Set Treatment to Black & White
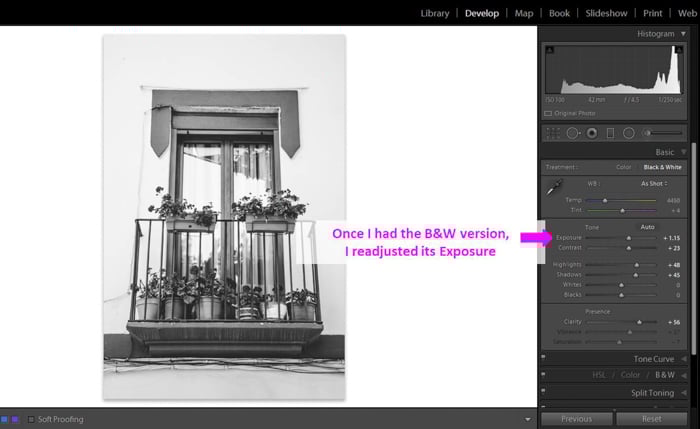 (662, 167)
